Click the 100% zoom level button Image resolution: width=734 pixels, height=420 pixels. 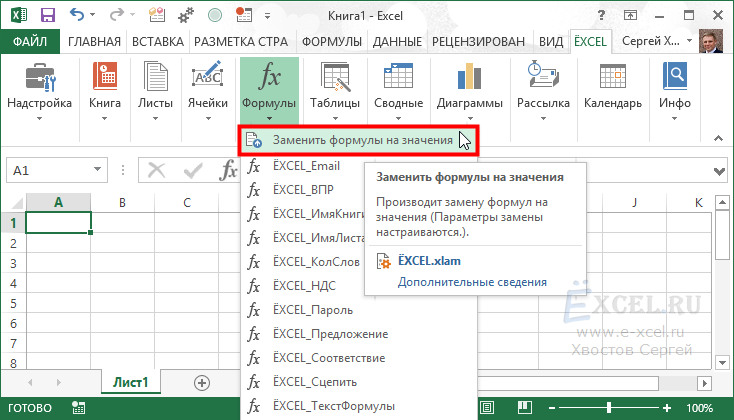(699, 408)
